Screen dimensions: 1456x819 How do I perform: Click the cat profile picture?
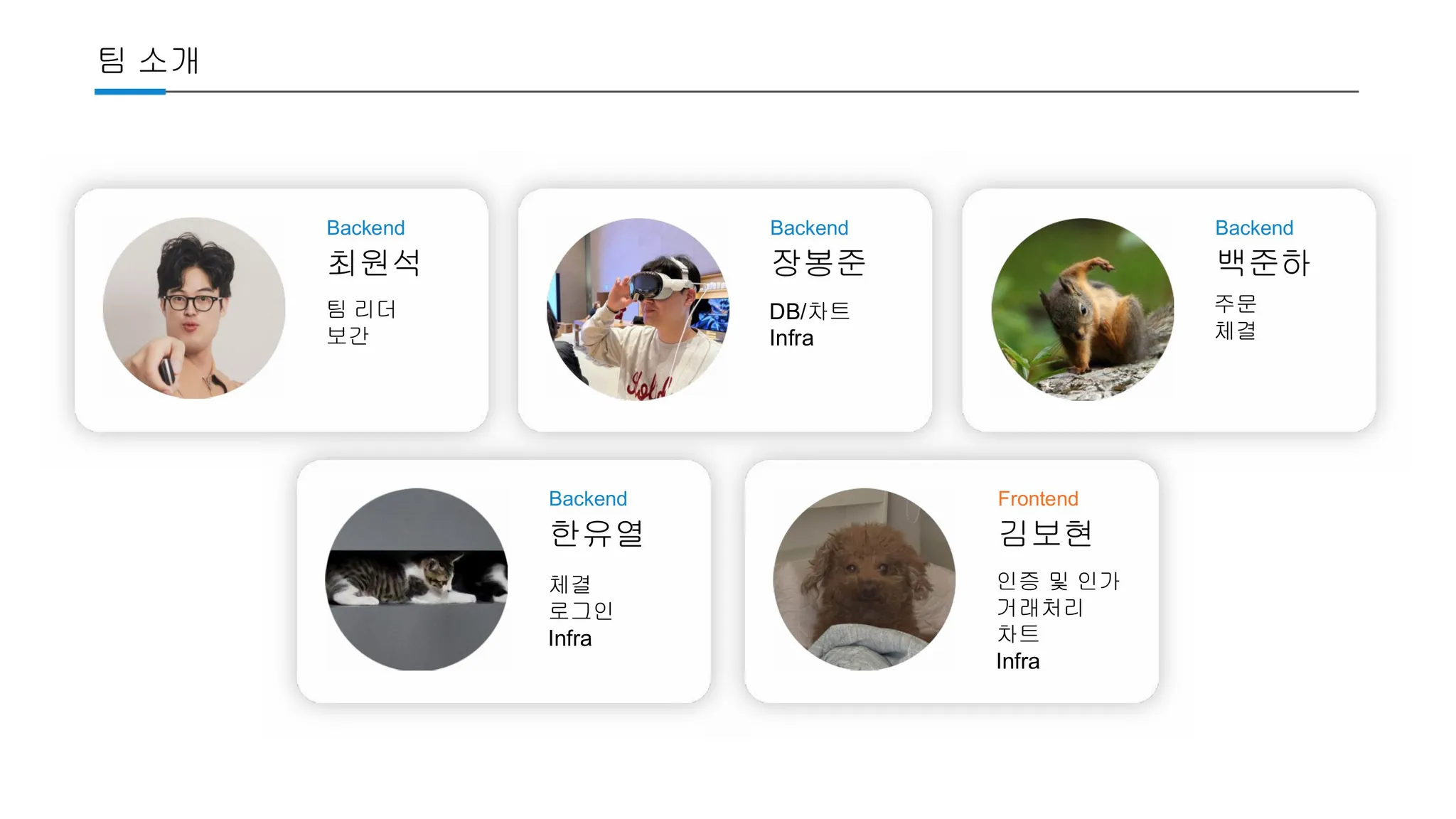[417, 579]
